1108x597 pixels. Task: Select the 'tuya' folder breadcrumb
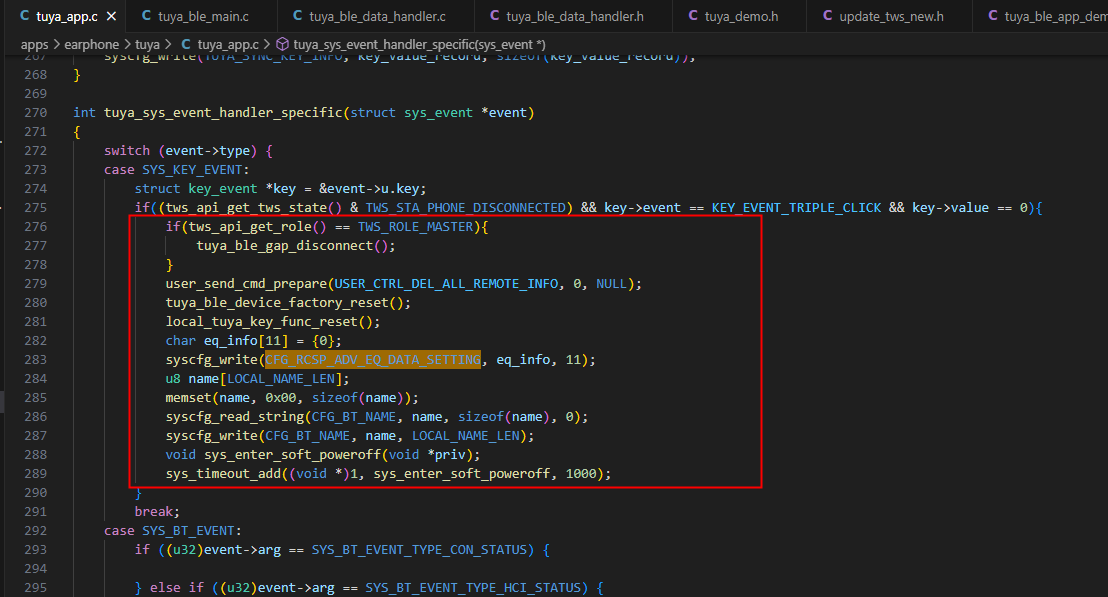tap(147, 45)
